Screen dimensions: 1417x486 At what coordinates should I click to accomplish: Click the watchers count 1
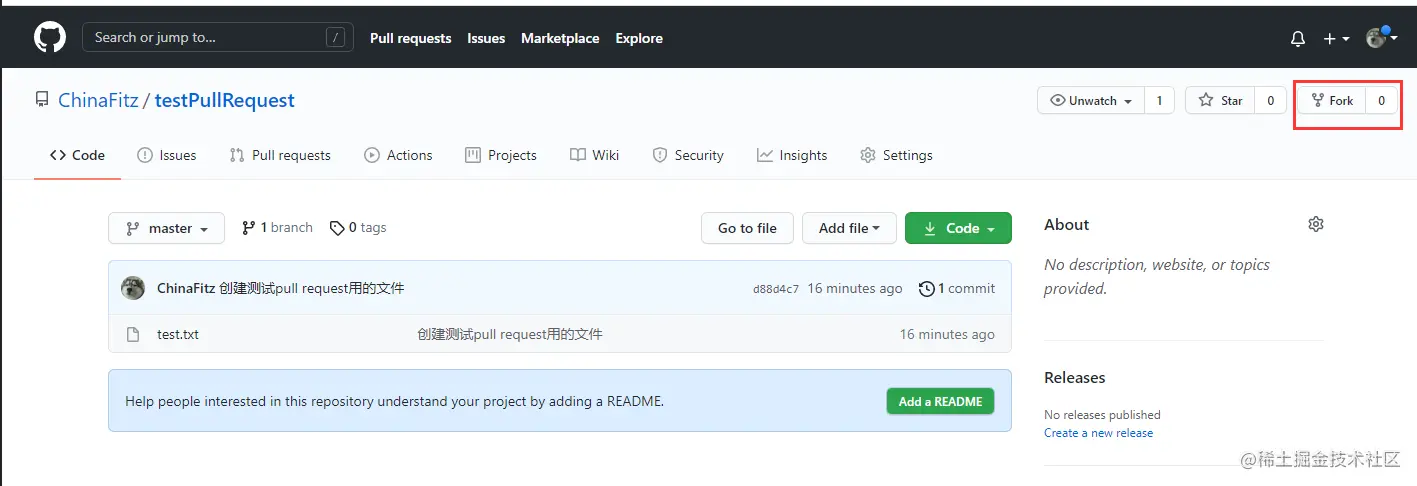(x=1159, y=100)
